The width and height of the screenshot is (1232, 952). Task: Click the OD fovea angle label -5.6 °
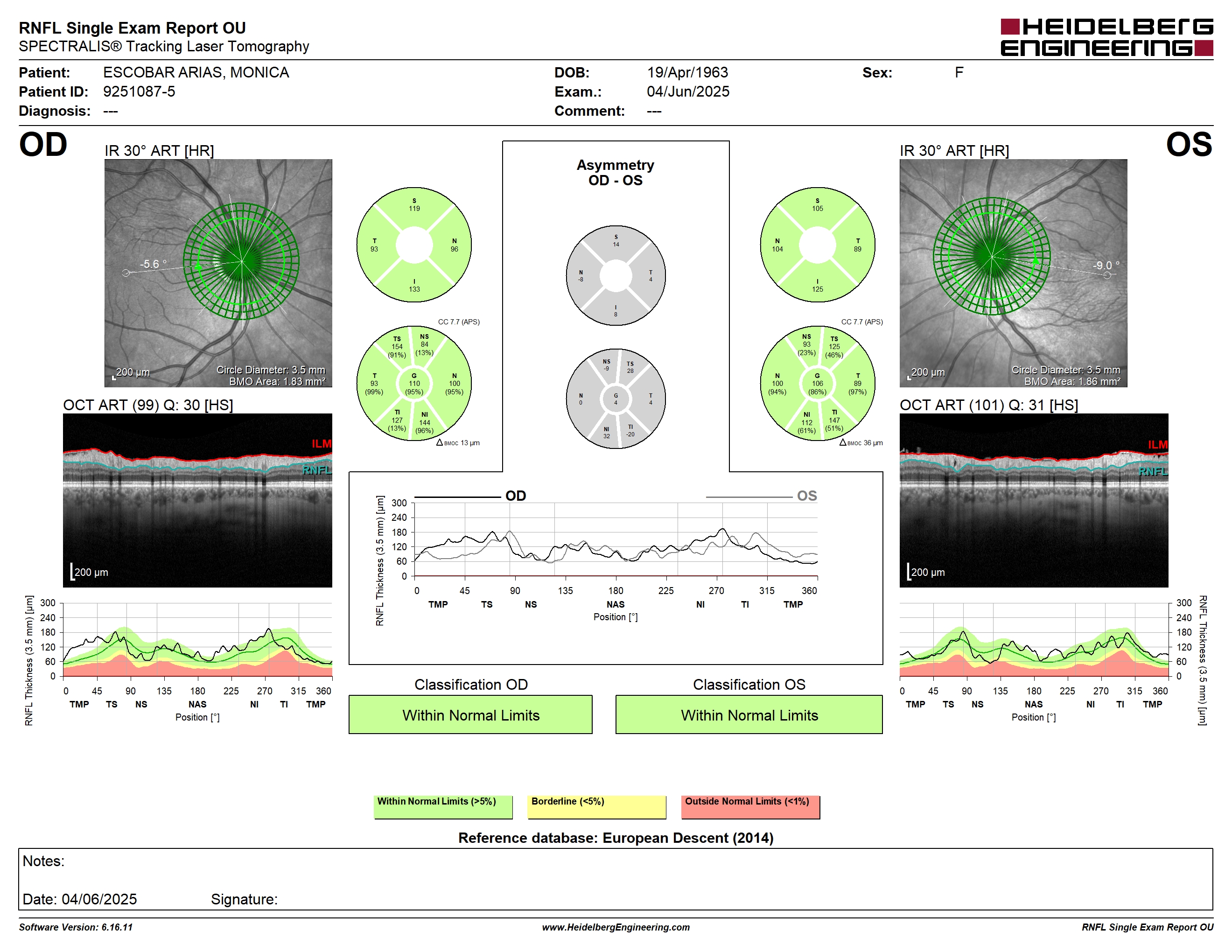tap(154, 264)
